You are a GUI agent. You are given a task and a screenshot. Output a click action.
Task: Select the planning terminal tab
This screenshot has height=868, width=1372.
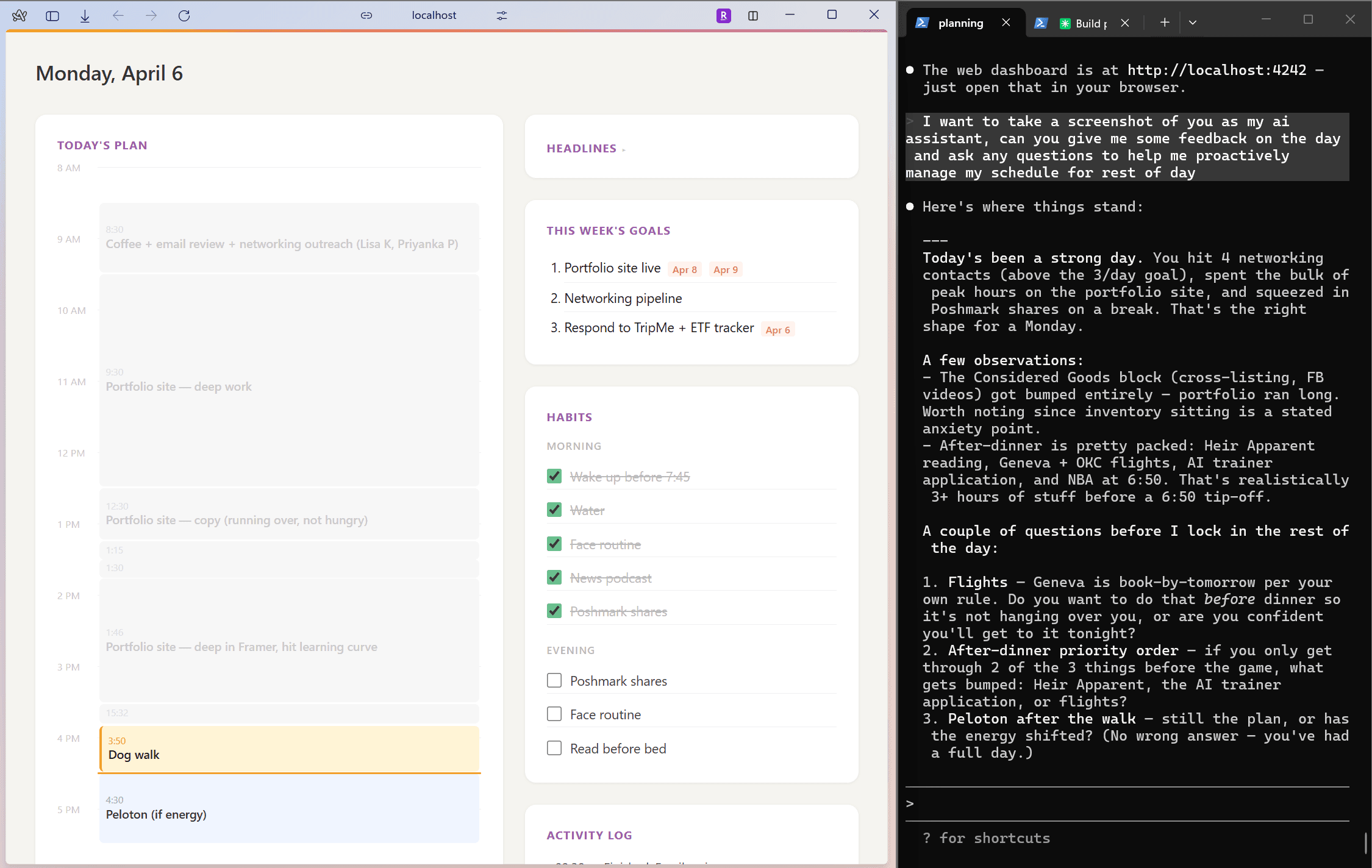960,23
